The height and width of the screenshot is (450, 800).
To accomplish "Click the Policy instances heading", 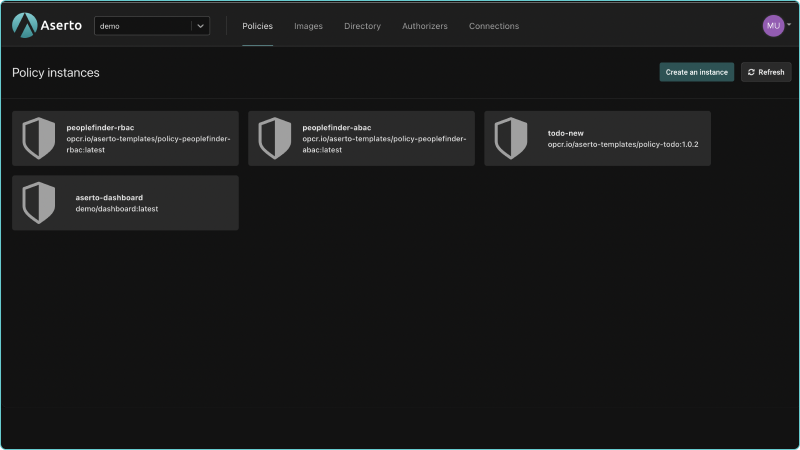I will (x=56, y=72).
